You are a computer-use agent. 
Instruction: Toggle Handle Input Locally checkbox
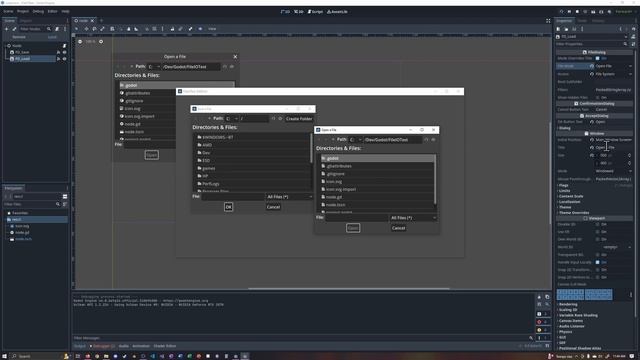tap(598, 262)
